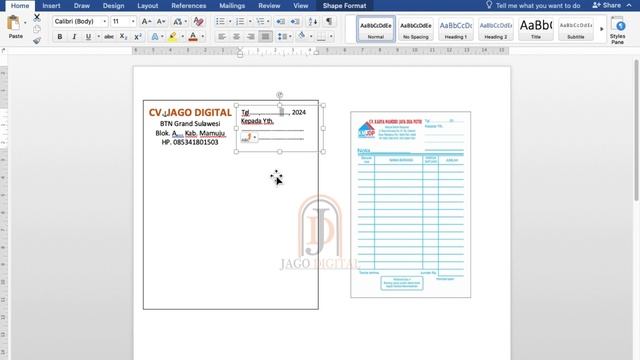Cut selection with scissors icon
This screenshot has height=360, width=640.
(37, 18)
